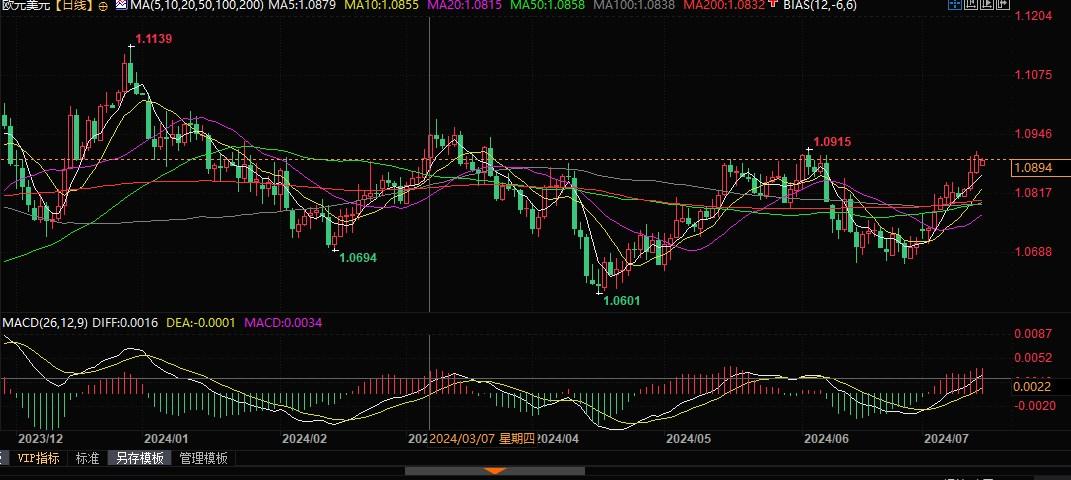
Task: Click the 另存模板 tab
Action: pyautogui.click(x=139, y=458)
